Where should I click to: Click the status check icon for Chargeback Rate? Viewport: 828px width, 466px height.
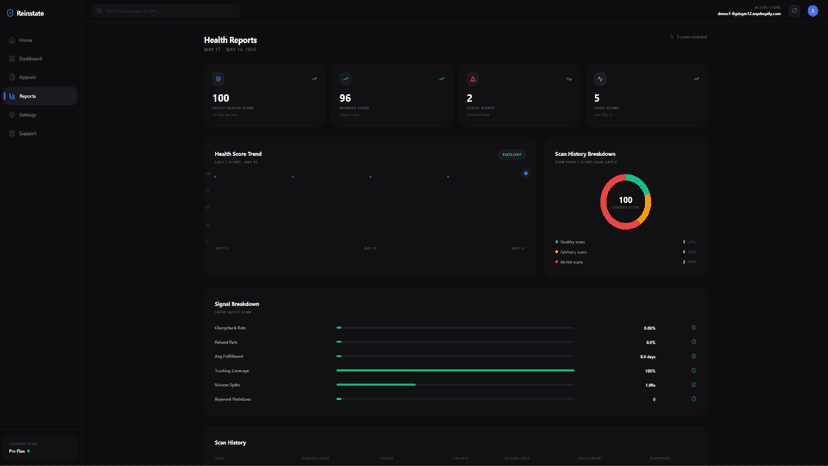click(694, 328)
